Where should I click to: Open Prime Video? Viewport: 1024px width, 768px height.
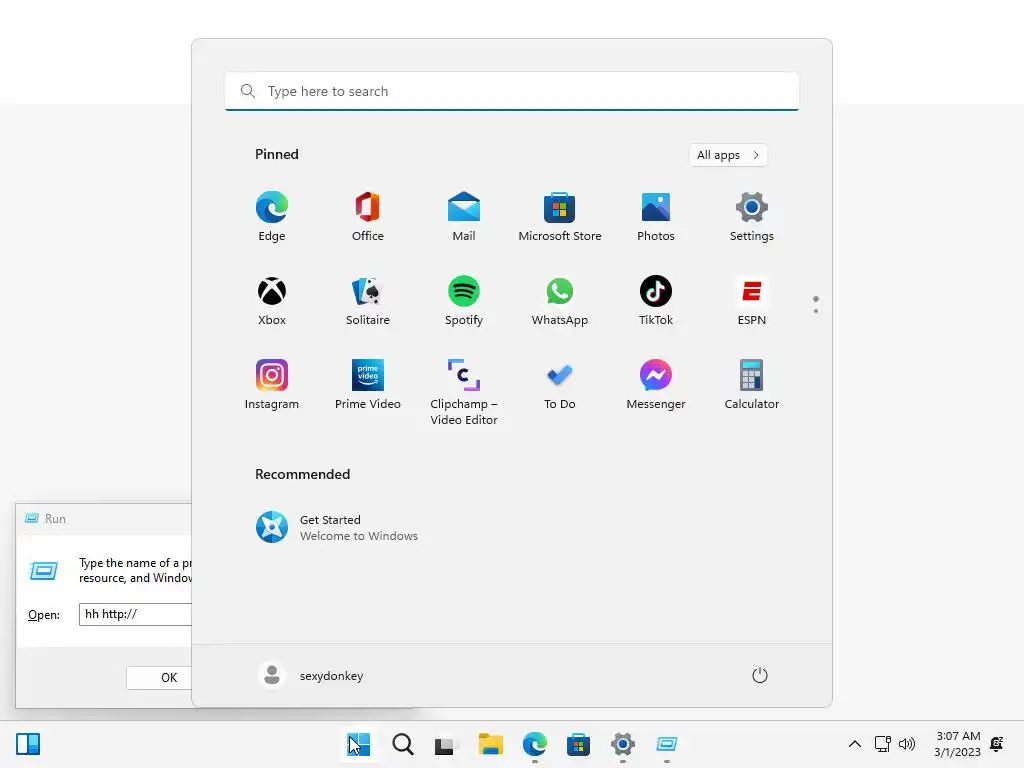coord(368,385)
